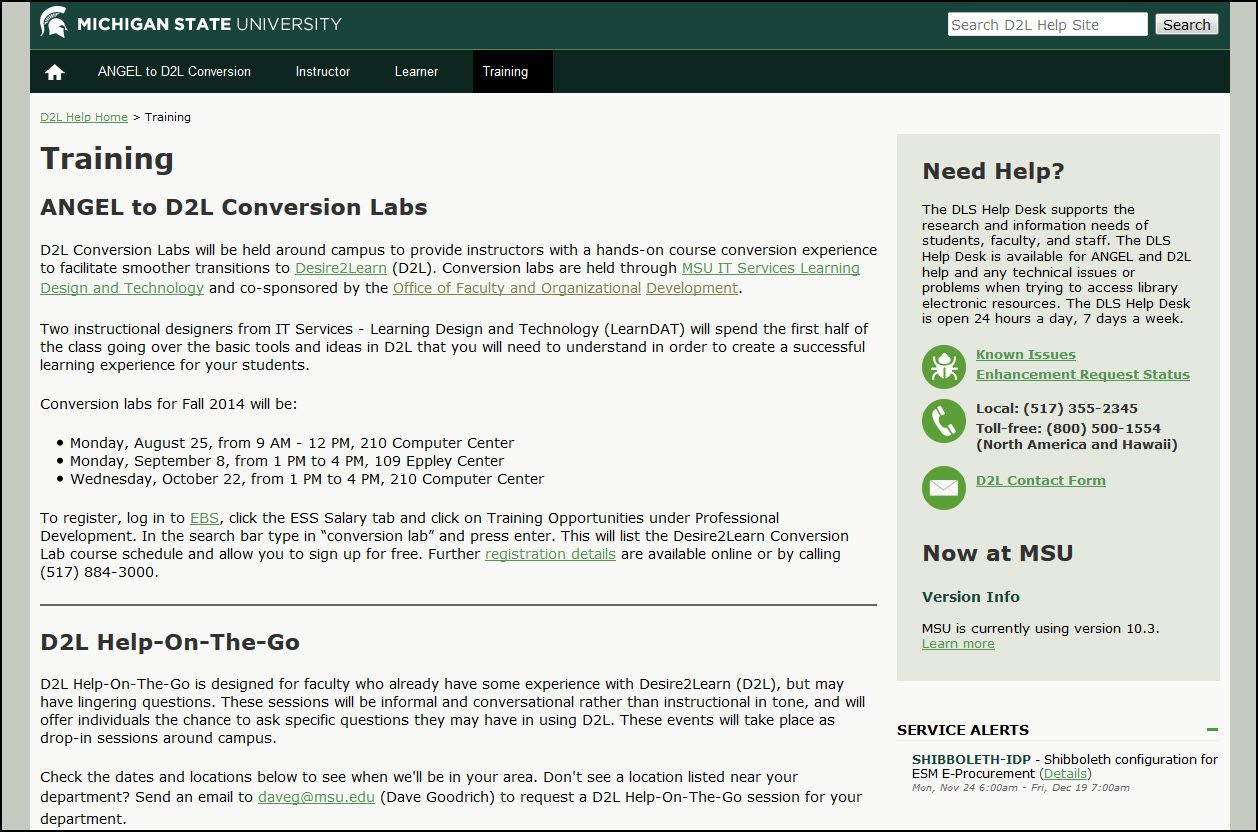Screen dimensions: 1258x832
Task: Click the bug icon next to Known Issues
Action: click(943, 367)
